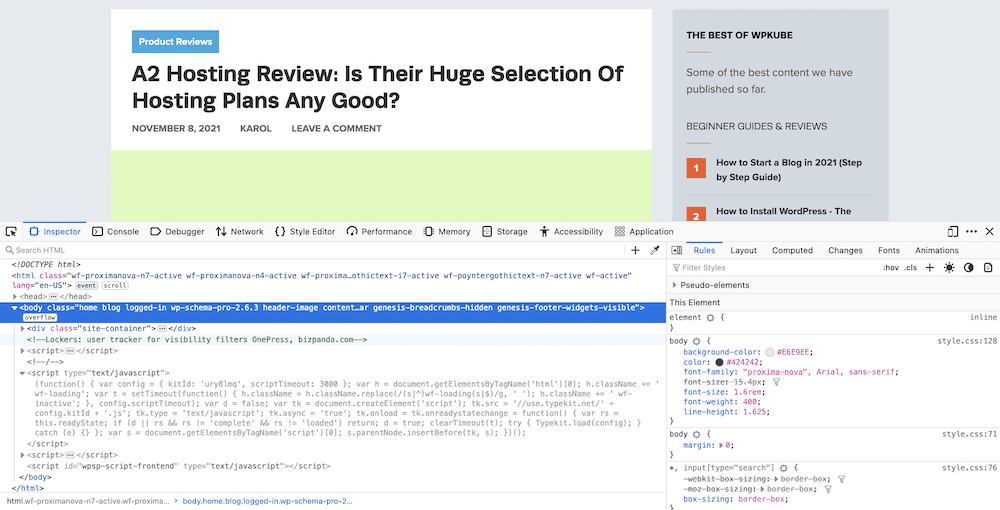1000x510 pixels.
Task: Click the Product Reviews category button
Action: pos(175,42)
